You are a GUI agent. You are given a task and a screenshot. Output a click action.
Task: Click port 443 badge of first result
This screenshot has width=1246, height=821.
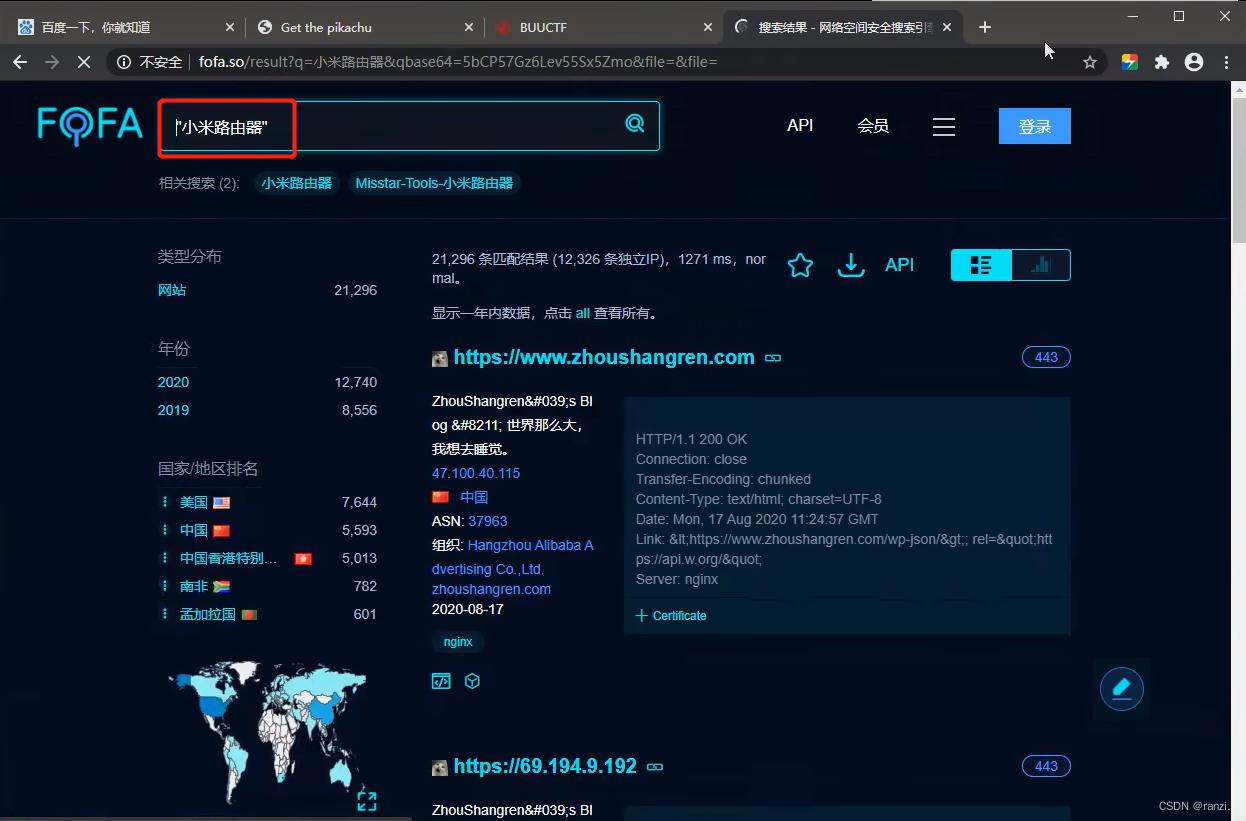click(1046, 357)
